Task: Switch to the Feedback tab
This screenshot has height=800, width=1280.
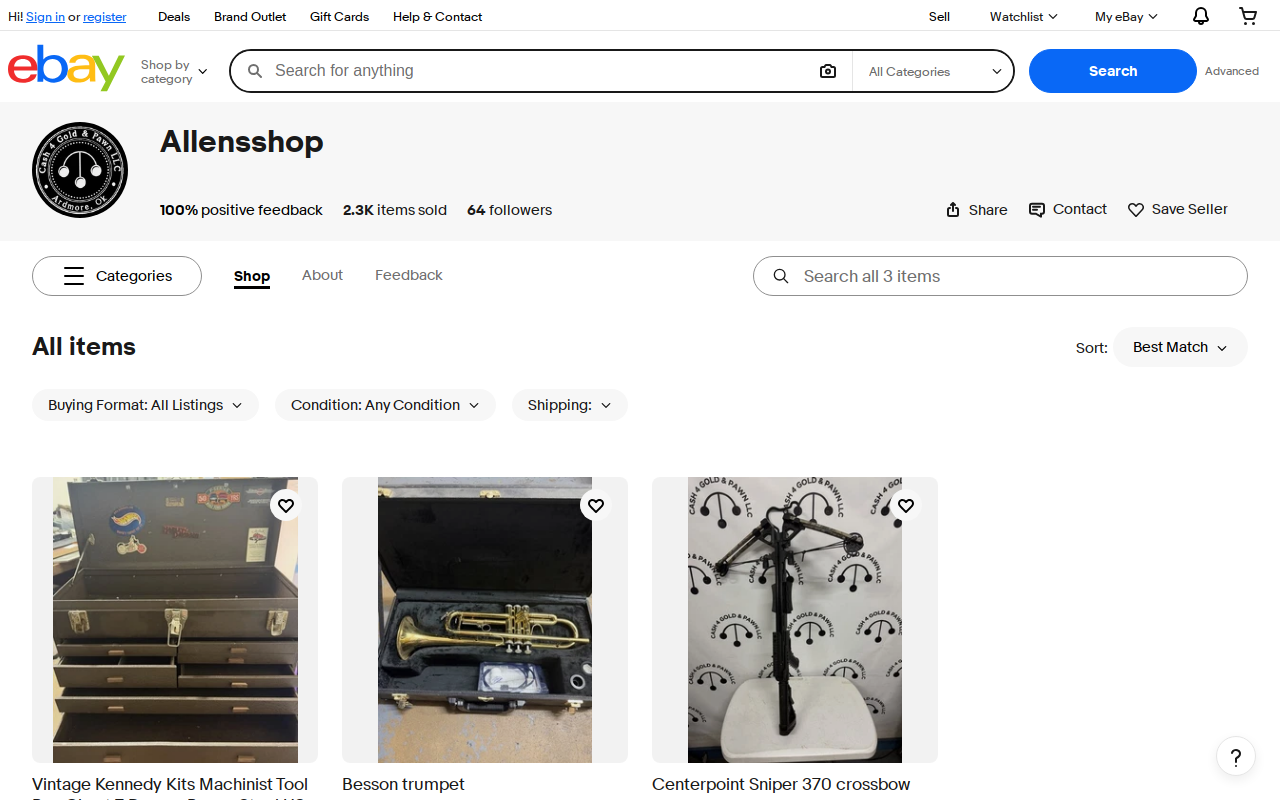Action: coord(409,275)
